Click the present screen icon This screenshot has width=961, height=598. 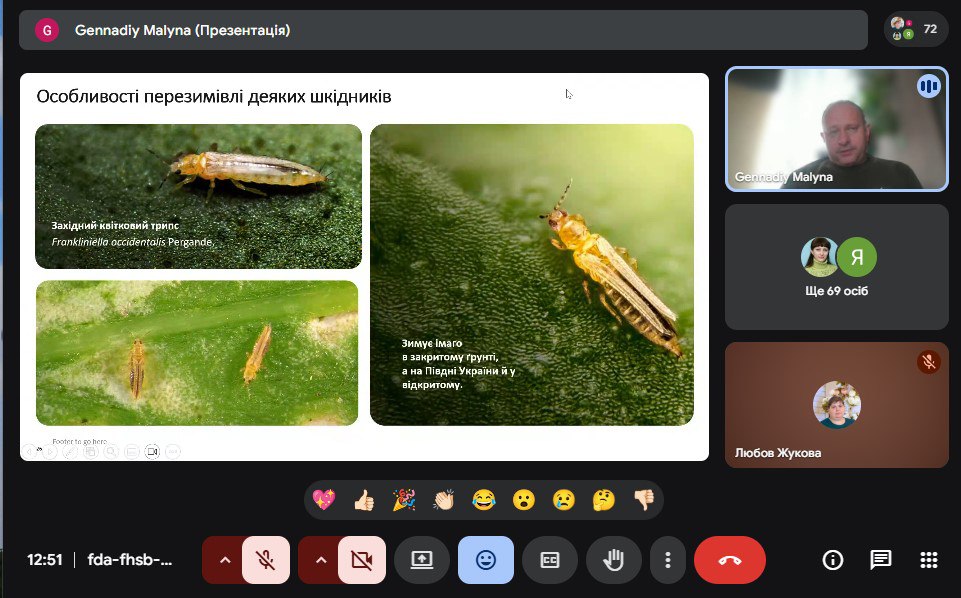pyautogui.click(x=422, y=560)
